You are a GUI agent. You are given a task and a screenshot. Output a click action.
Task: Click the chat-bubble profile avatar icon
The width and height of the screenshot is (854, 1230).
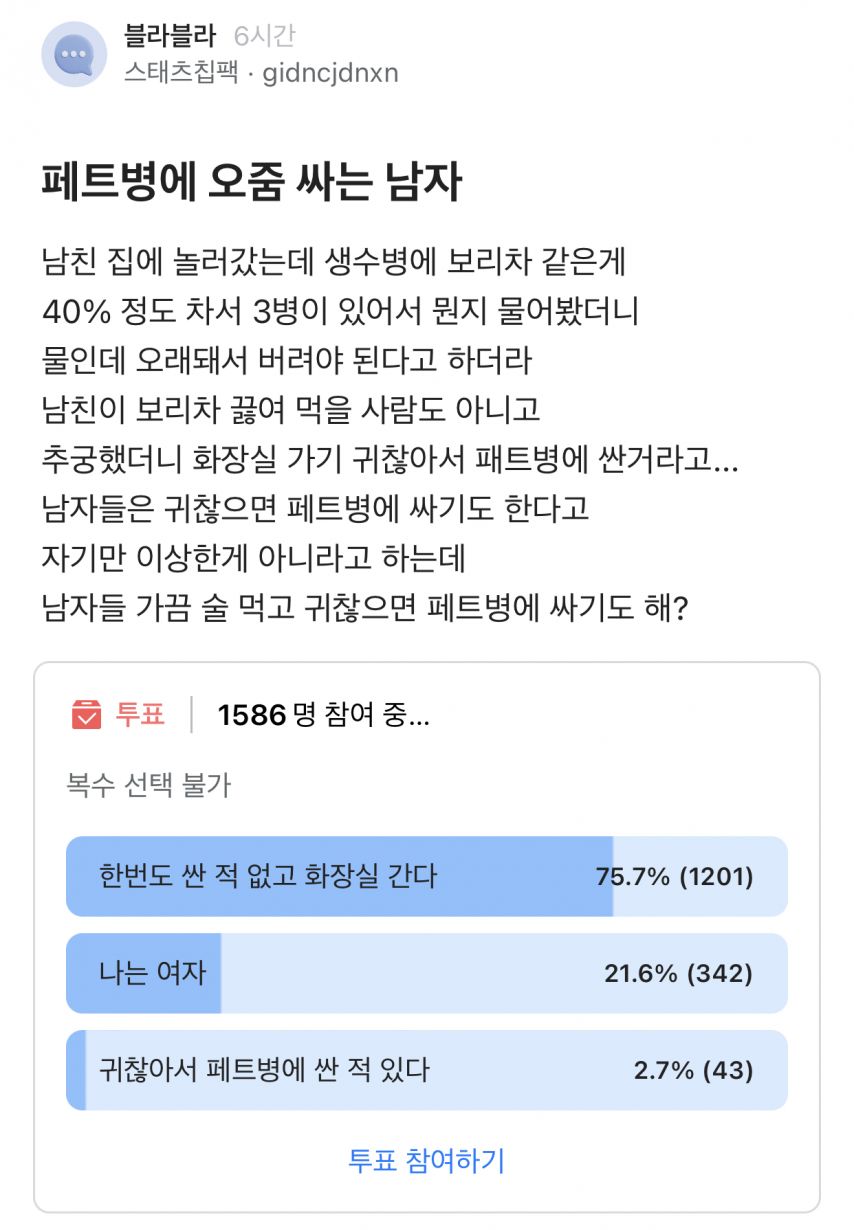click(74, 53)
